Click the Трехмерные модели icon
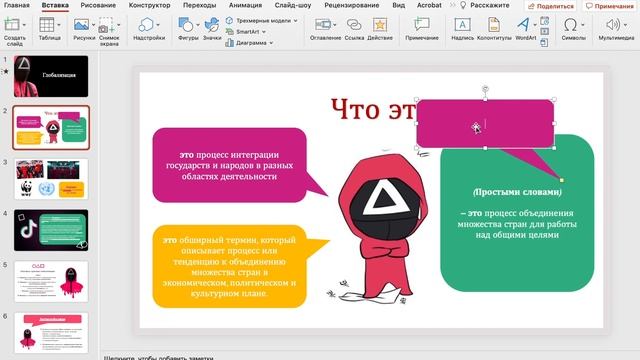 (x=229, y=20)
